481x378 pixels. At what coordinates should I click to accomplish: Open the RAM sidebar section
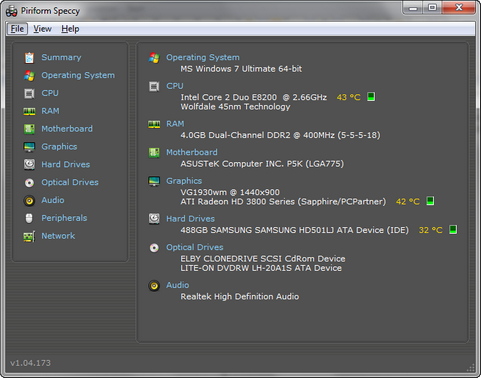pyautogui.click(x=50, y=111)
